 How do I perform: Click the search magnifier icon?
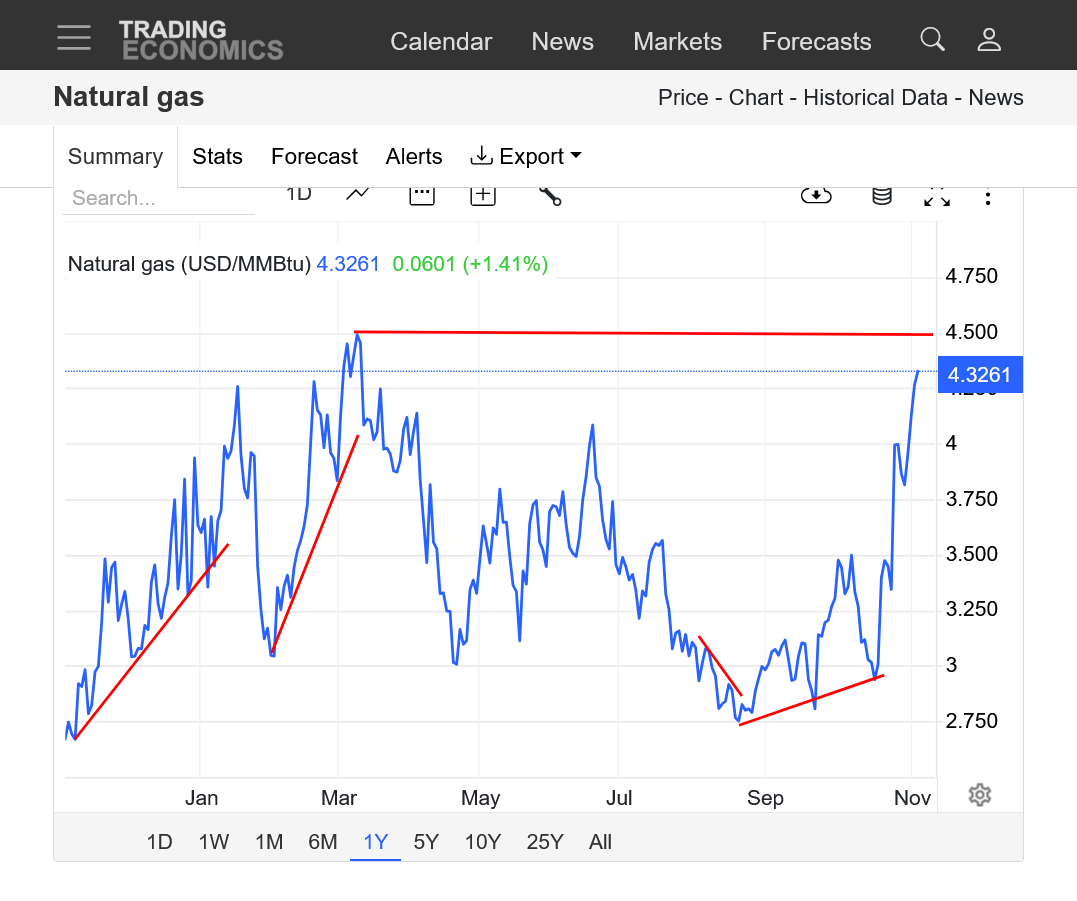(932, 39)
